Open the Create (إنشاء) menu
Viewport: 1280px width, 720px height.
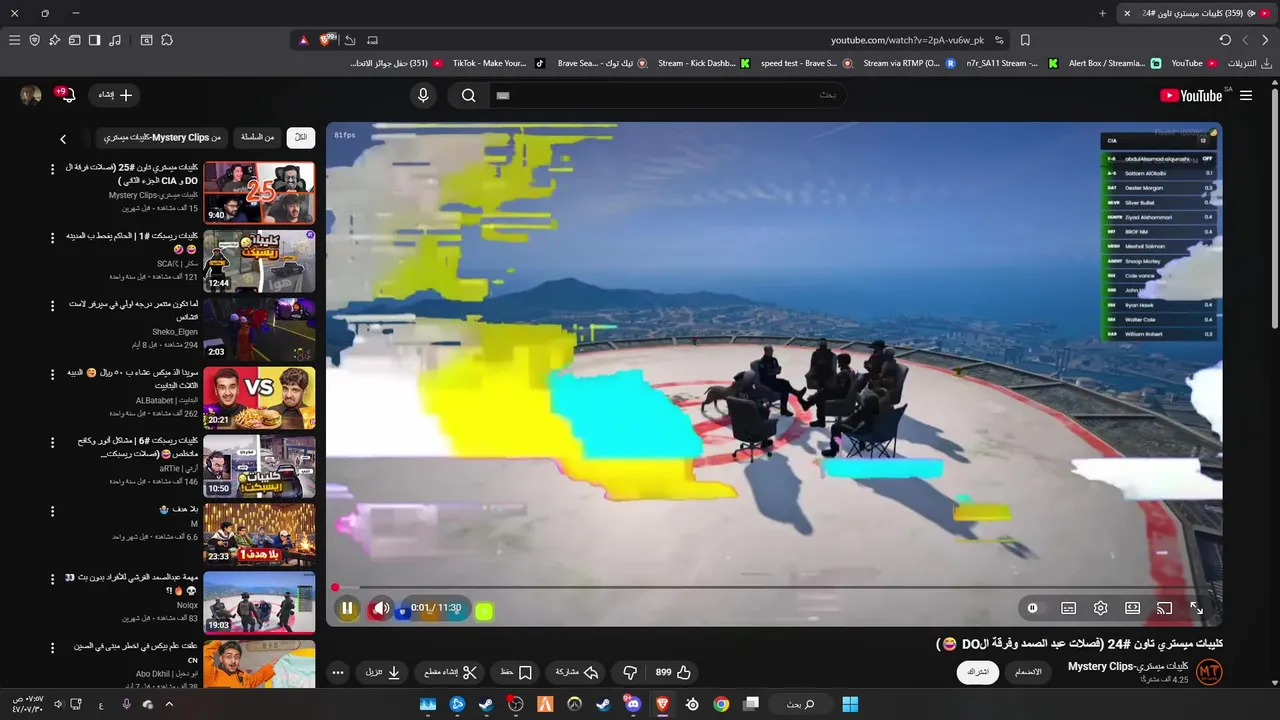tap(114, 95)
